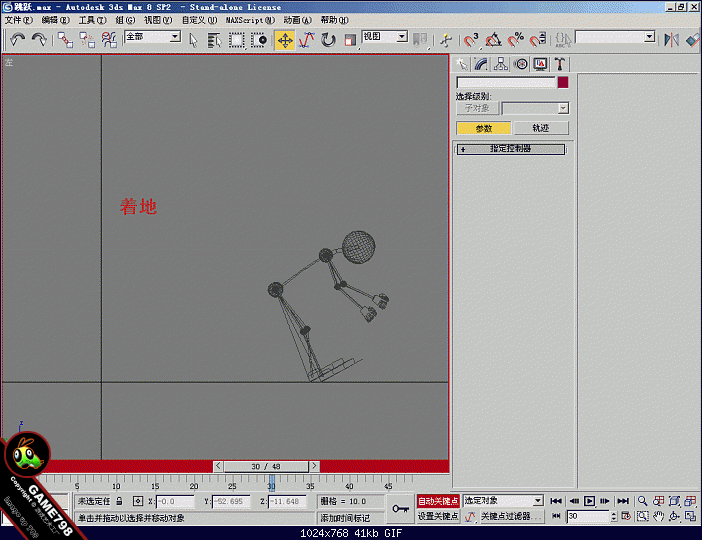Open the sub-object level dropdown
The width and height of the screenshot is (702, 540).
click(x=535, y=108)
